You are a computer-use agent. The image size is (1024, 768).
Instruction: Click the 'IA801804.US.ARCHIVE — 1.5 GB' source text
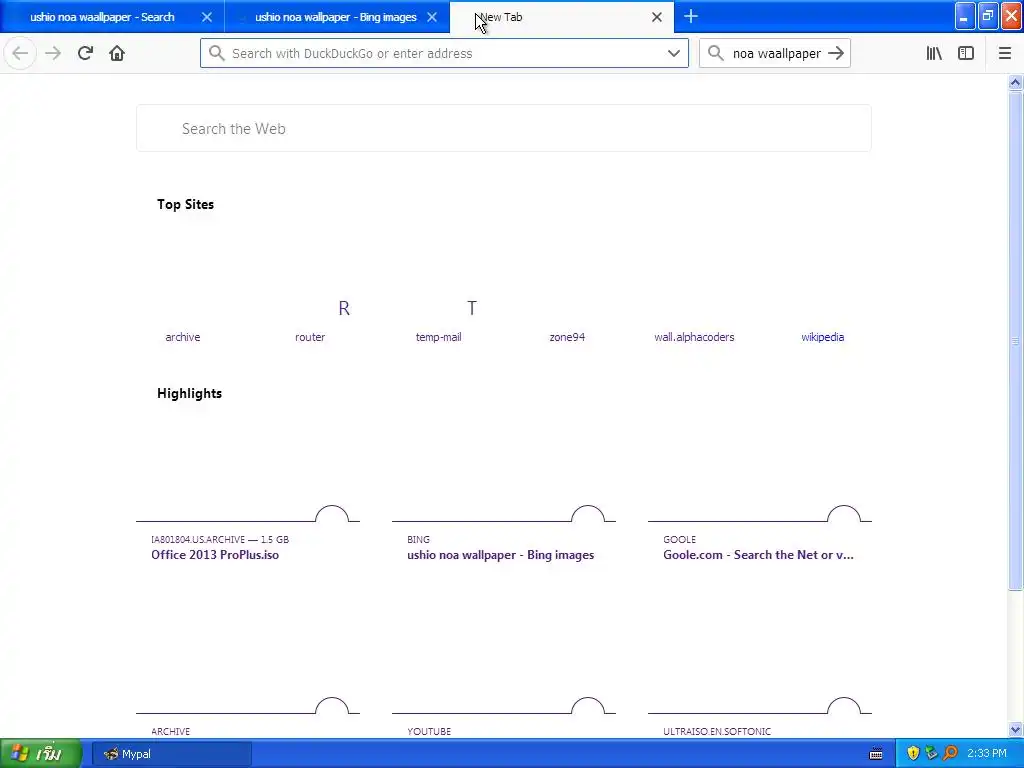(x=220, y=539)
